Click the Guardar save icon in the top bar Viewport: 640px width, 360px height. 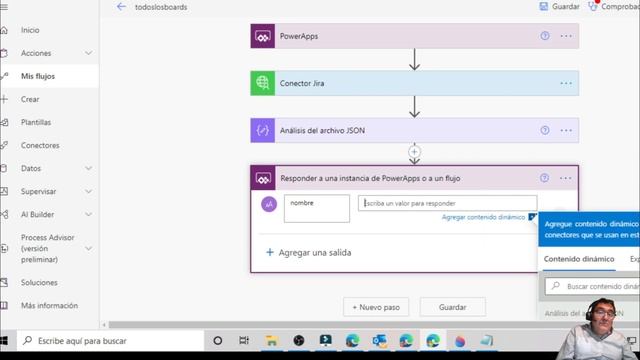point(544,7)
